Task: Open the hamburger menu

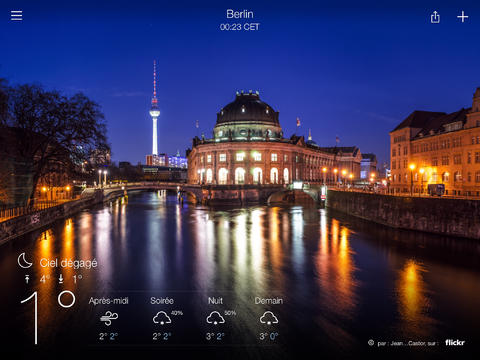Action: (16, 15)
